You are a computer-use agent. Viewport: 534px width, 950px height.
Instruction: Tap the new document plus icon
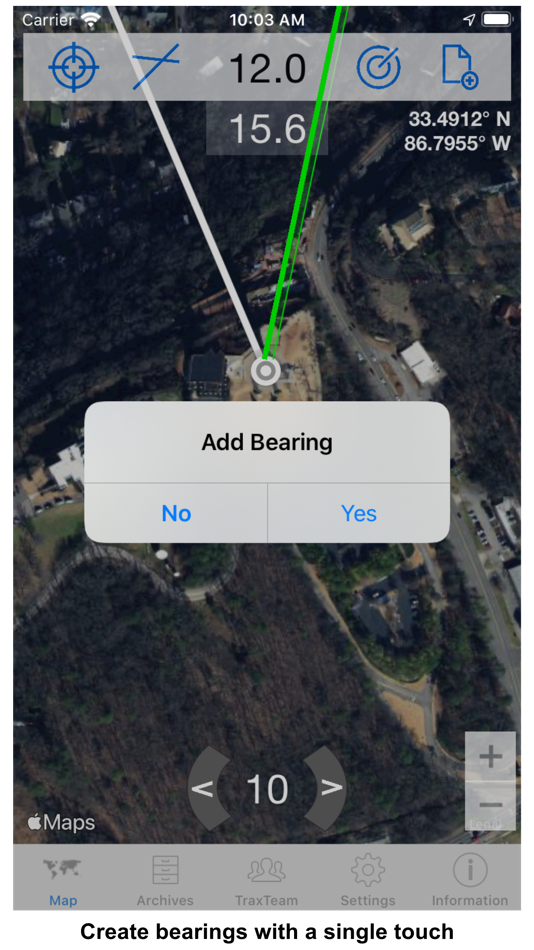pyautogui.click(x=459, y=67)
